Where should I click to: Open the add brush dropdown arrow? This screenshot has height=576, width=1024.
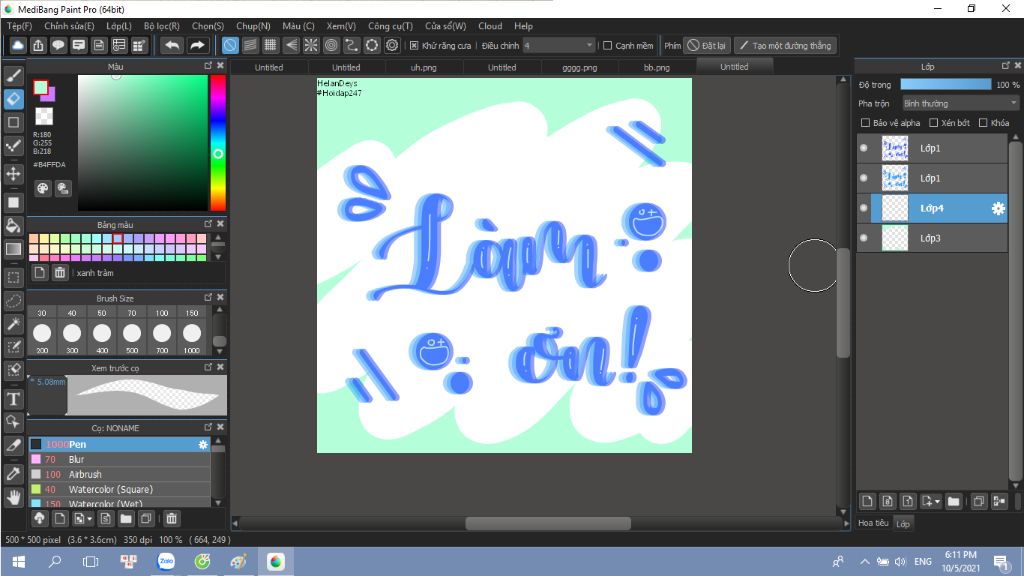tap(89, 519)
